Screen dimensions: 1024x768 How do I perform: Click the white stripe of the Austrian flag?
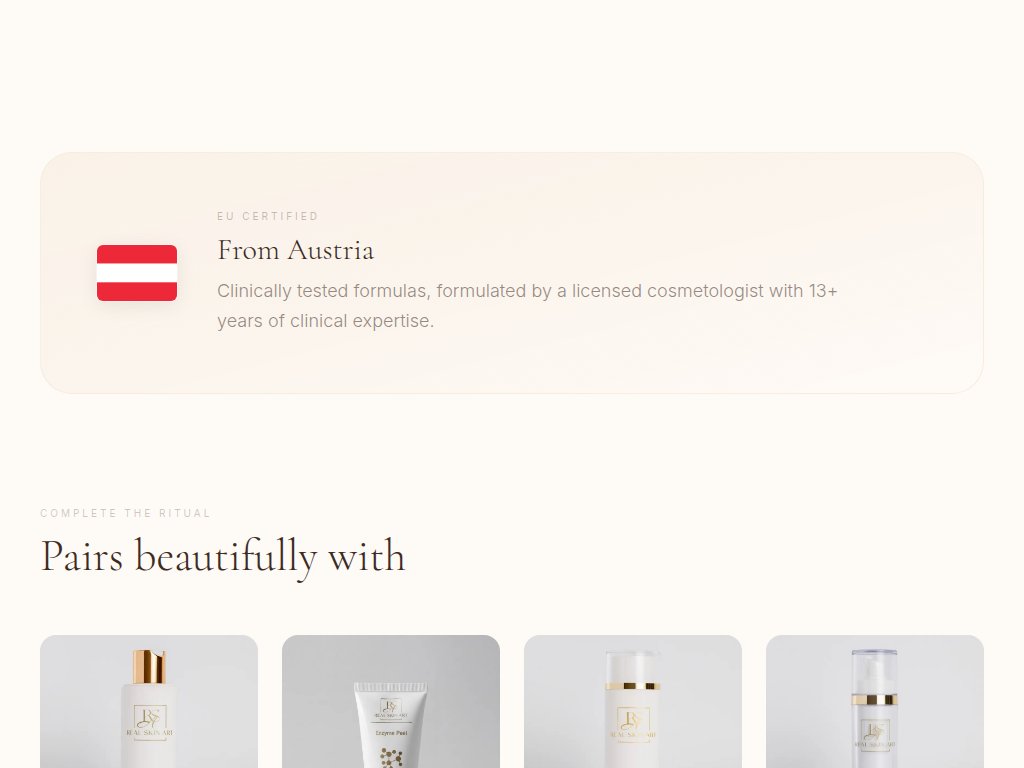point(137,273)
